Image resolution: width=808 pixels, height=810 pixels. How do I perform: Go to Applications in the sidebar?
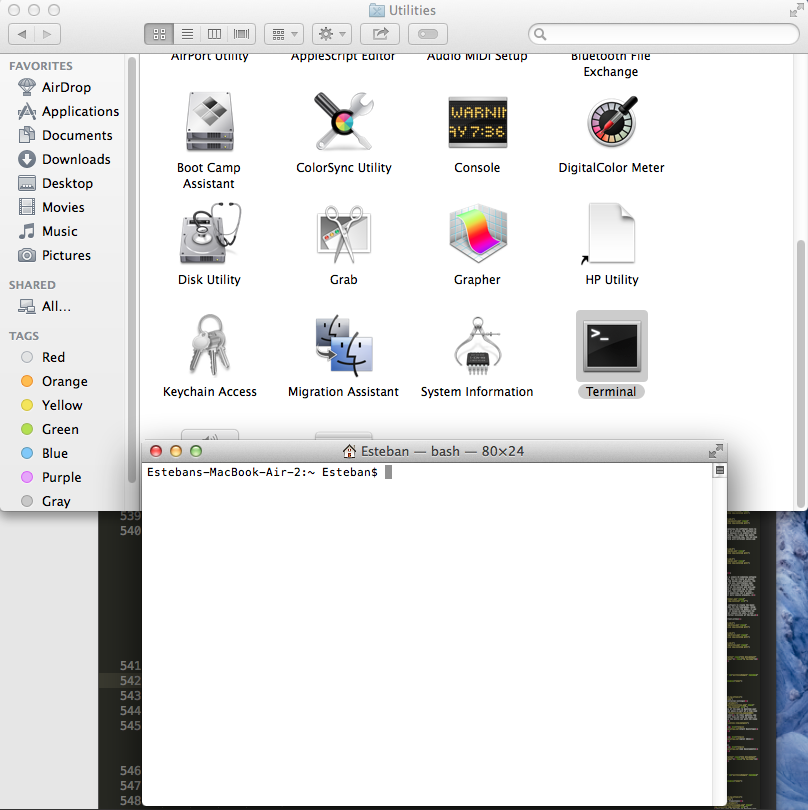(69, 111)
